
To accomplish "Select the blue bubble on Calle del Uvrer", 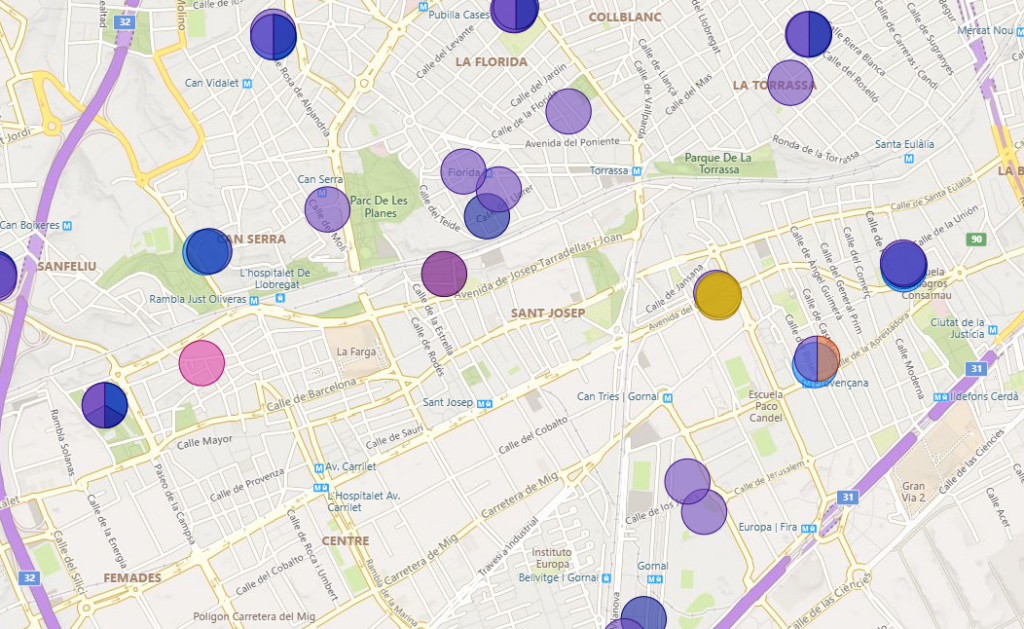I will [x=487, y=216].
